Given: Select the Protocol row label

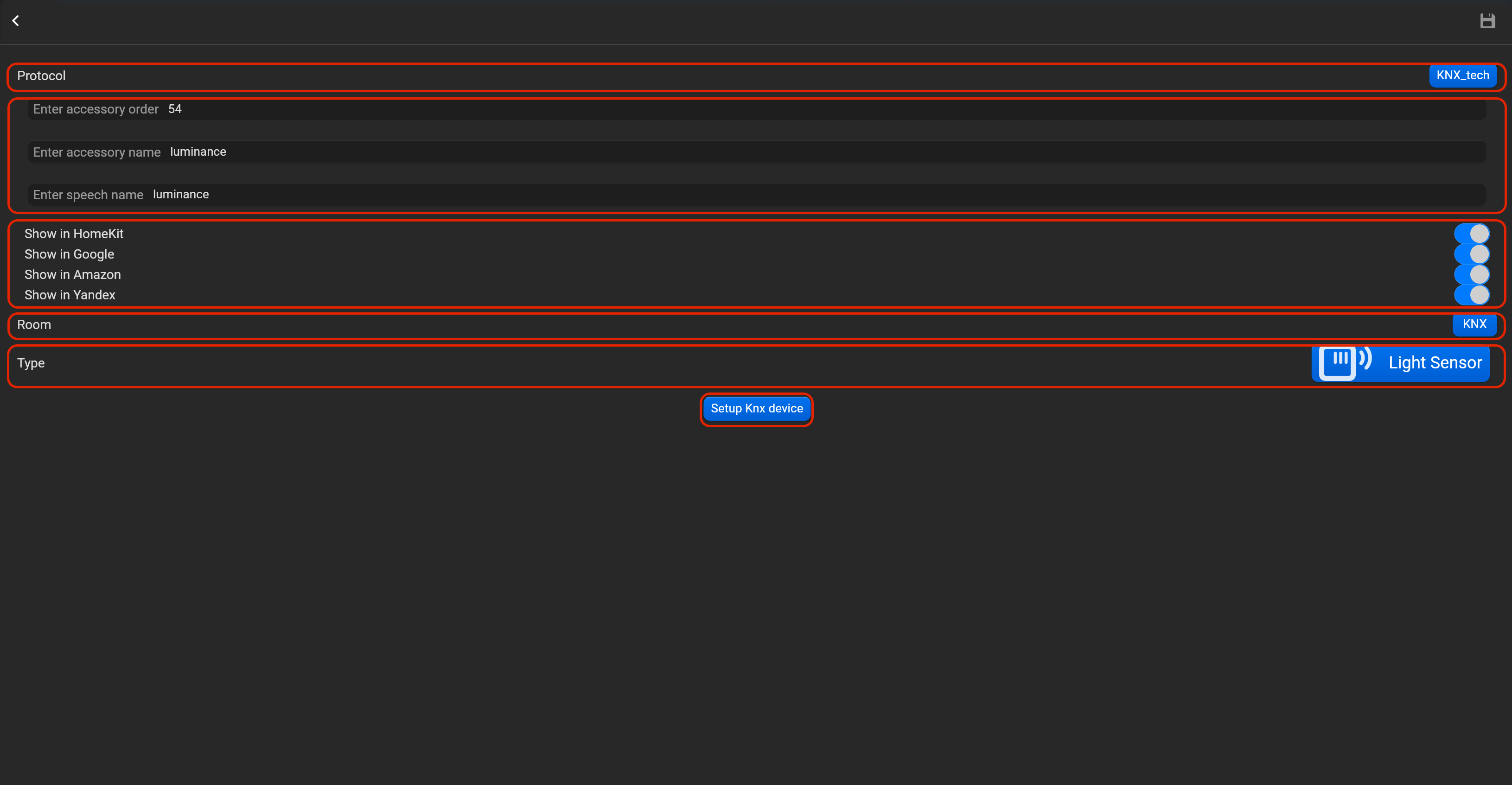Looking at the screenshot, I should pos(41,76).
